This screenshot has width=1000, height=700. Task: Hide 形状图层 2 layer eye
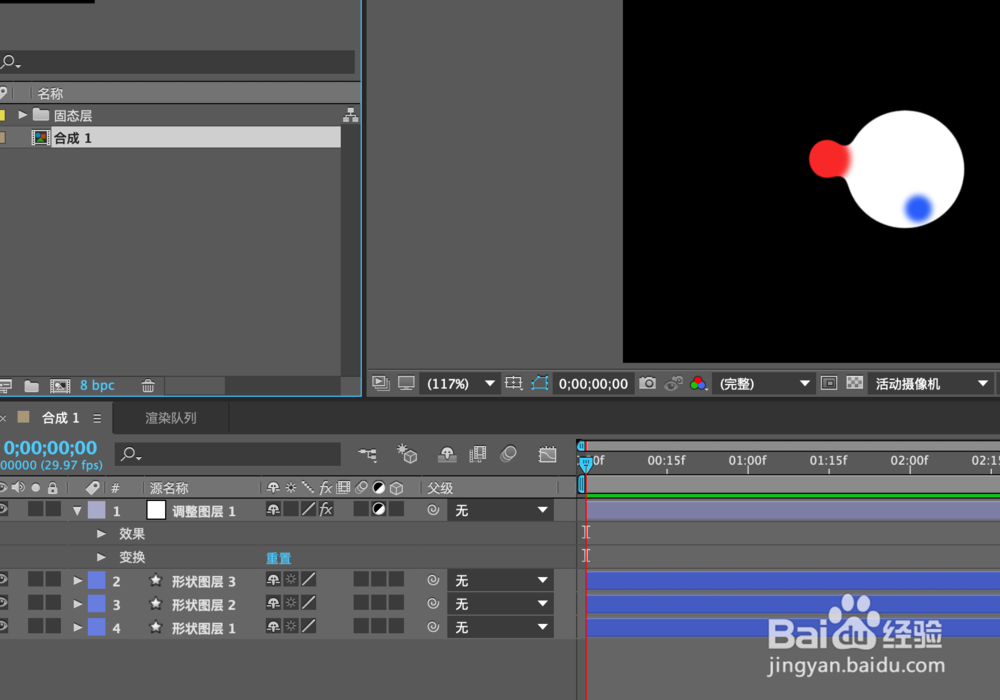pos(3,602)
